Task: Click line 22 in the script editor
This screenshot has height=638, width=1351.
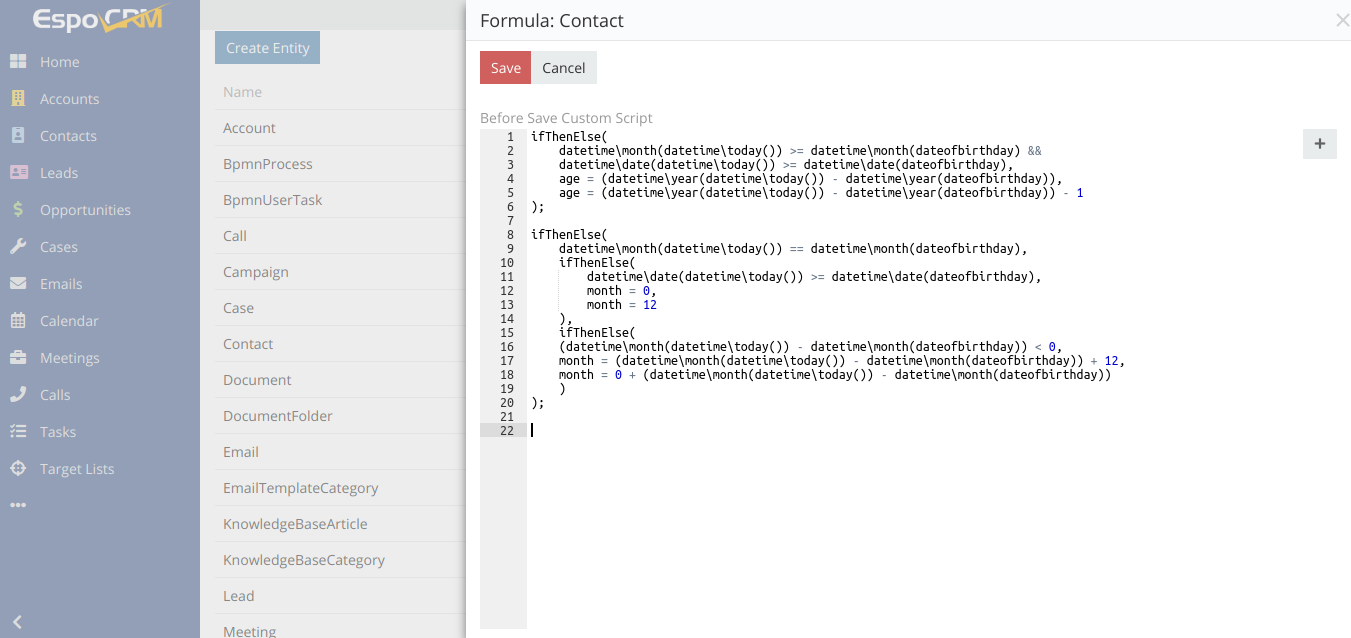Action: pyautogui.click(x=700, y=430)
